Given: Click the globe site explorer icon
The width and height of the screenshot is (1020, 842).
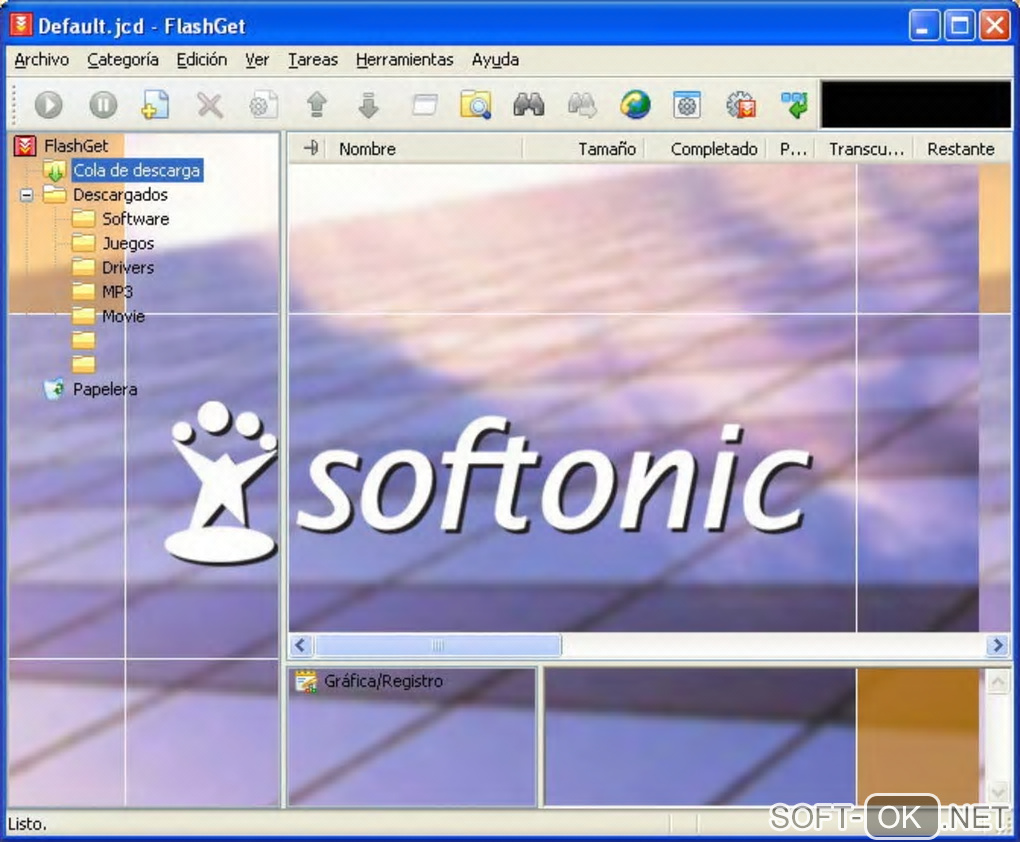Looking at the screenshot, I should [635, 105].
